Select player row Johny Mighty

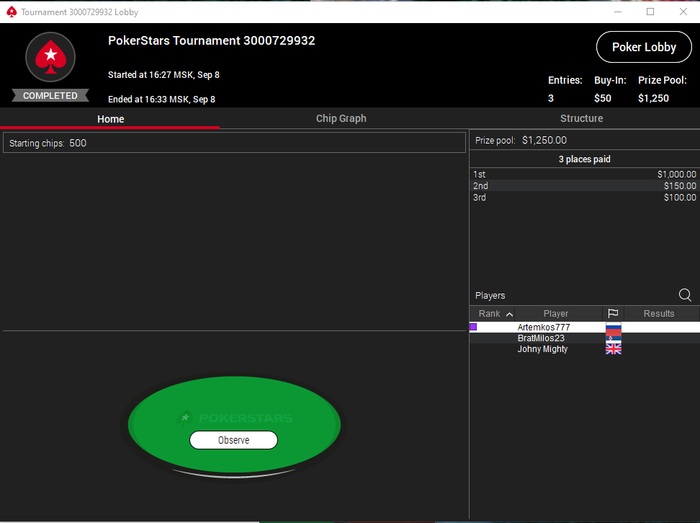pyautogui.click(x=584, y=349)
